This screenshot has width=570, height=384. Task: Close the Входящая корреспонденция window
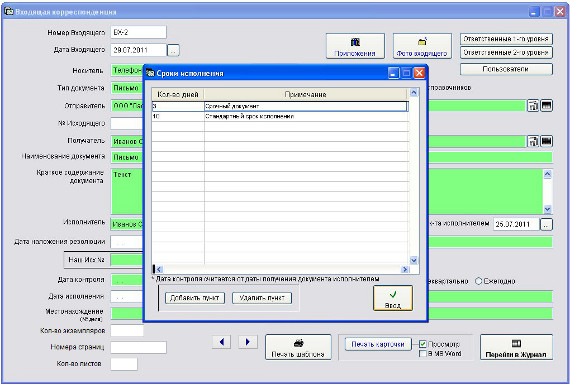[x=560, y=12]
